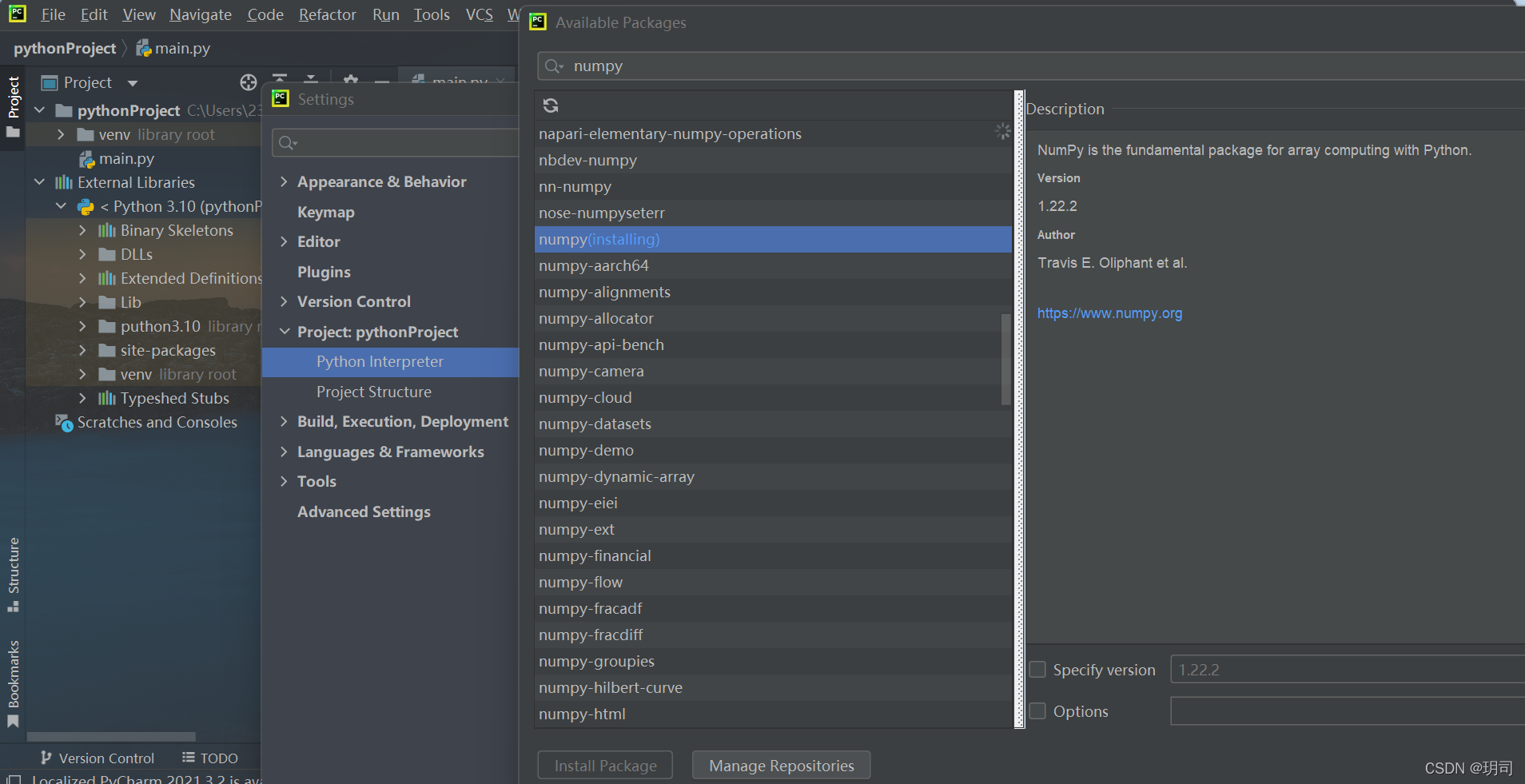This screenshot has height=784, width=1525.
Task: Click the External Libraries bars icon
Action: click(x=64, y=183)
